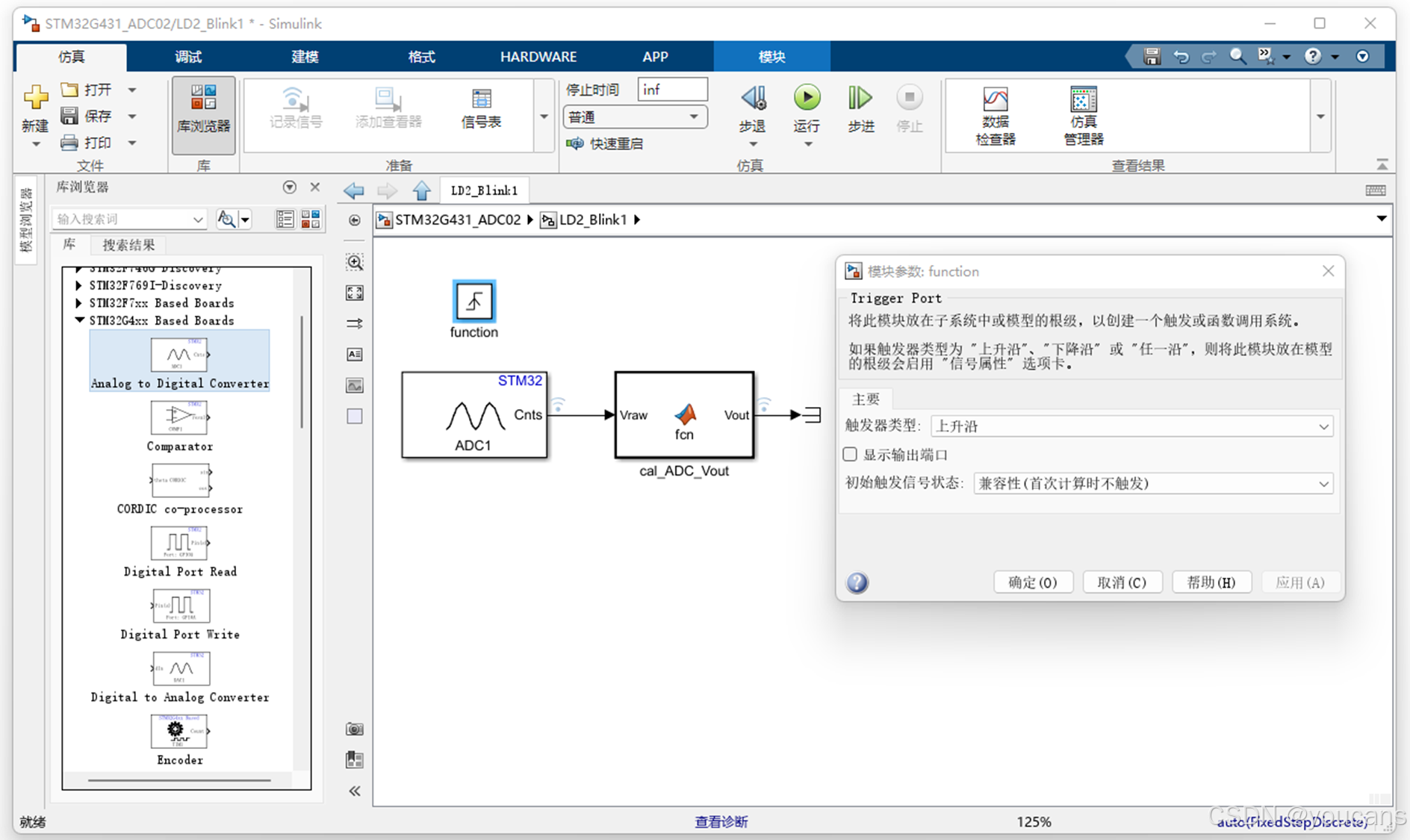Image resolution: width=1410 pixels, height=840 pixels.
Task: Open the simulation mode dropdown showing 普通
Action: [635, 117]
